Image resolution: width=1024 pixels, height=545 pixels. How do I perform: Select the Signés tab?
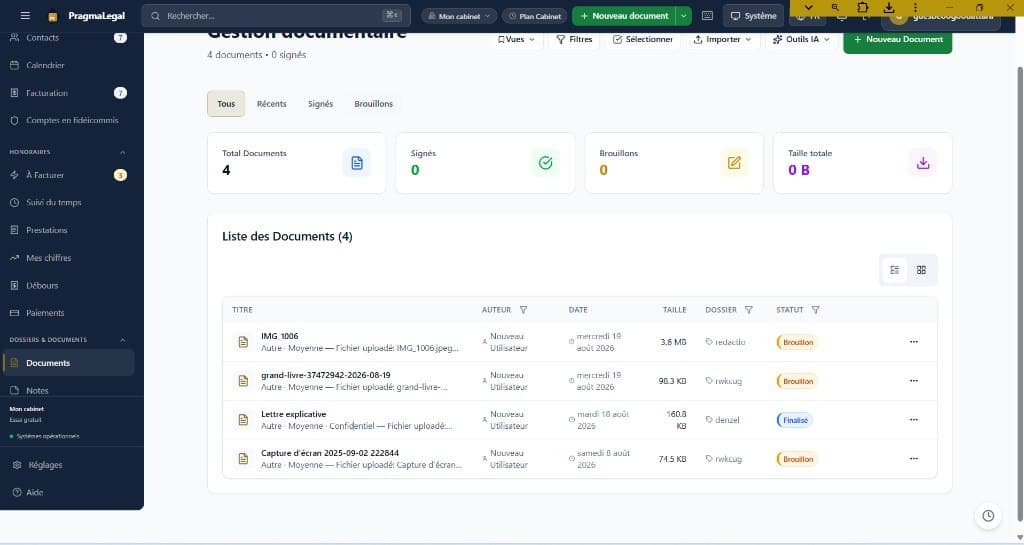click(320, 104)
